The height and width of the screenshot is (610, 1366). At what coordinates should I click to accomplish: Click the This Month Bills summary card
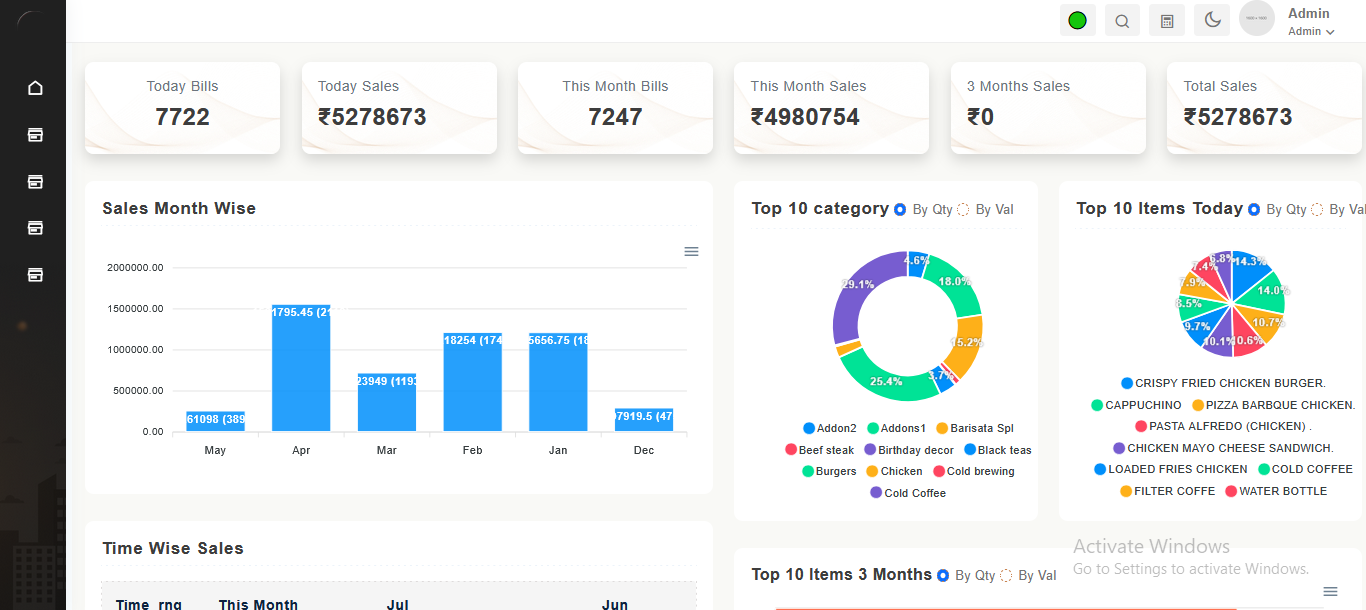click(x=615, y=107)
